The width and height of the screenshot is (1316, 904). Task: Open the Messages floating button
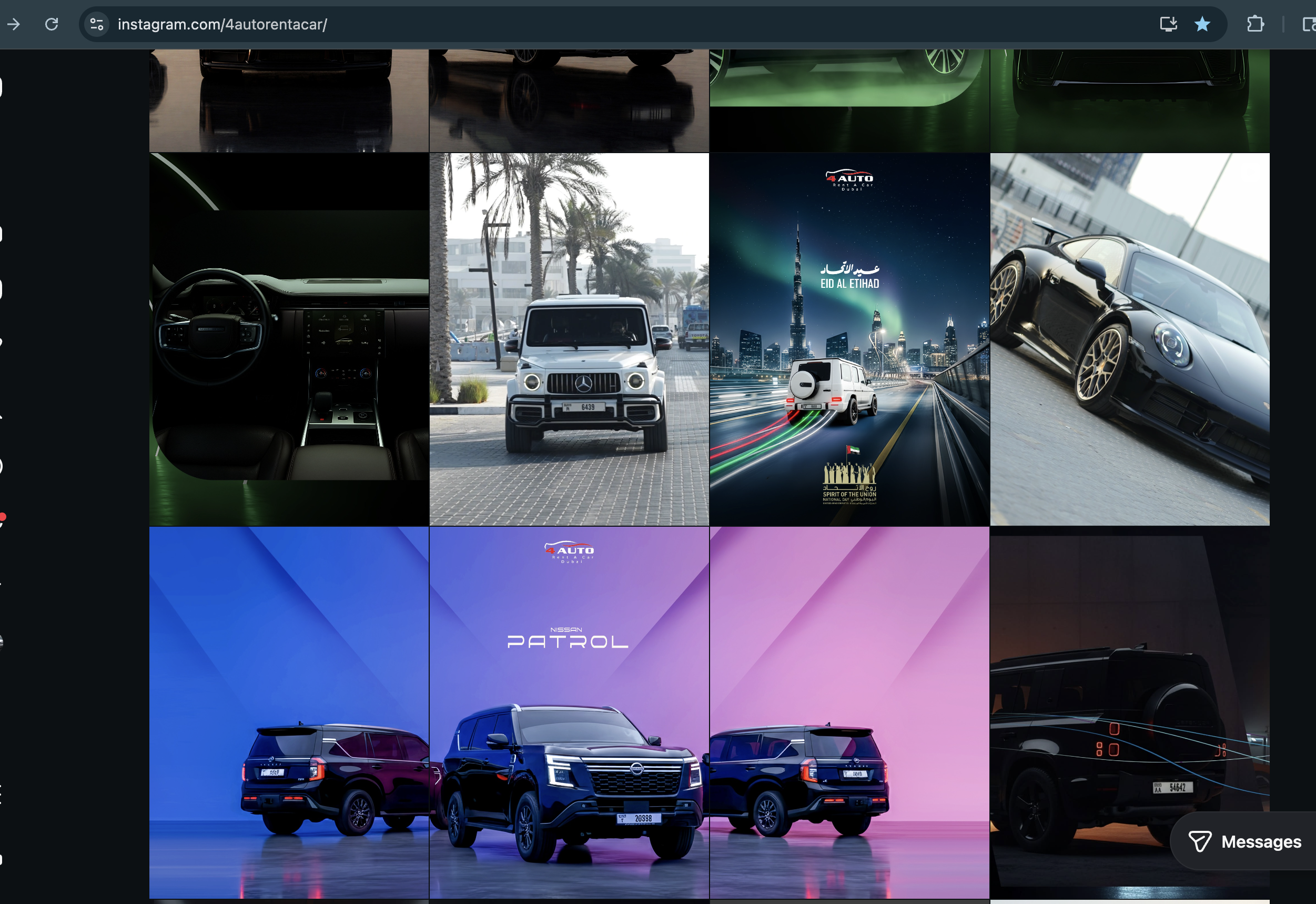point(1244,841)
